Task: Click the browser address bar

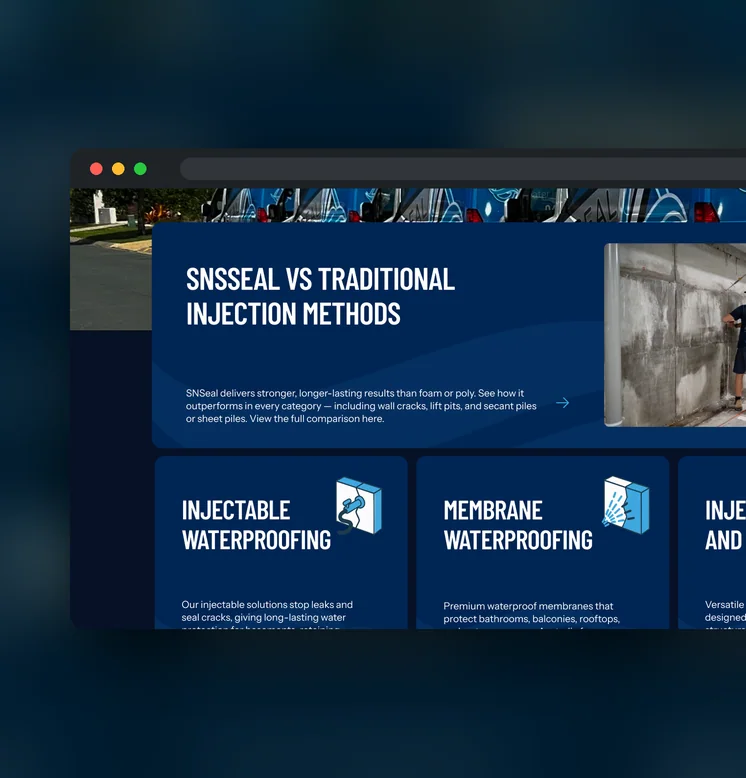Action: pos(463,169)
